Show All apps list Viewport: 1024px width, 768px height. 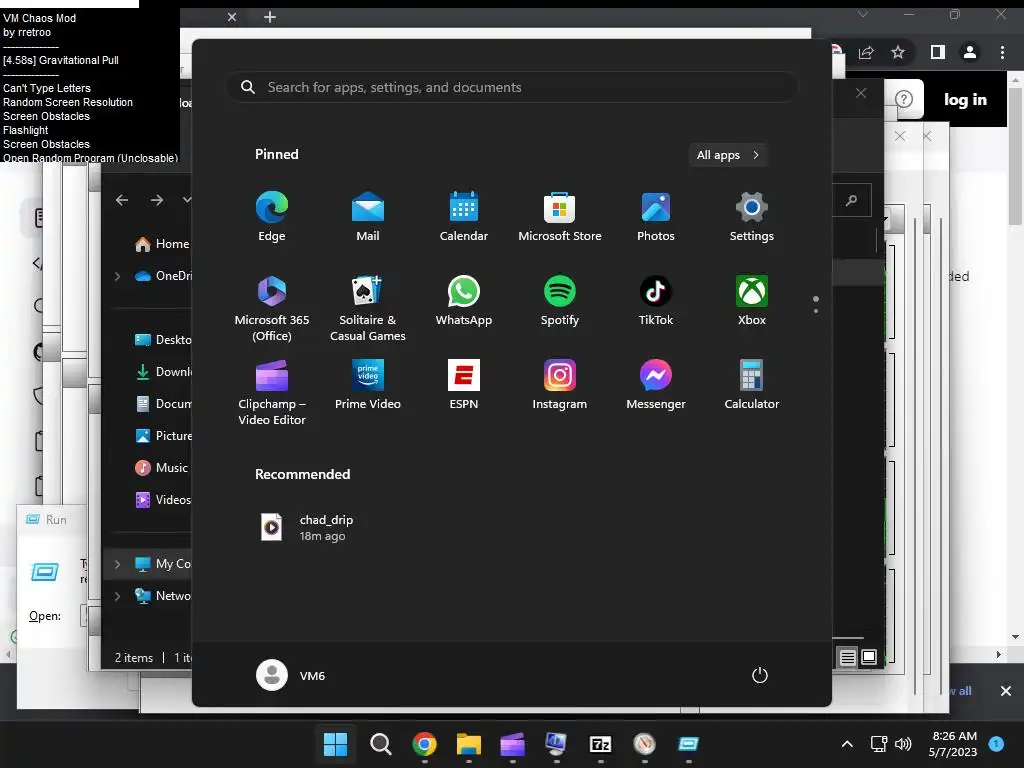click(728, 155)
